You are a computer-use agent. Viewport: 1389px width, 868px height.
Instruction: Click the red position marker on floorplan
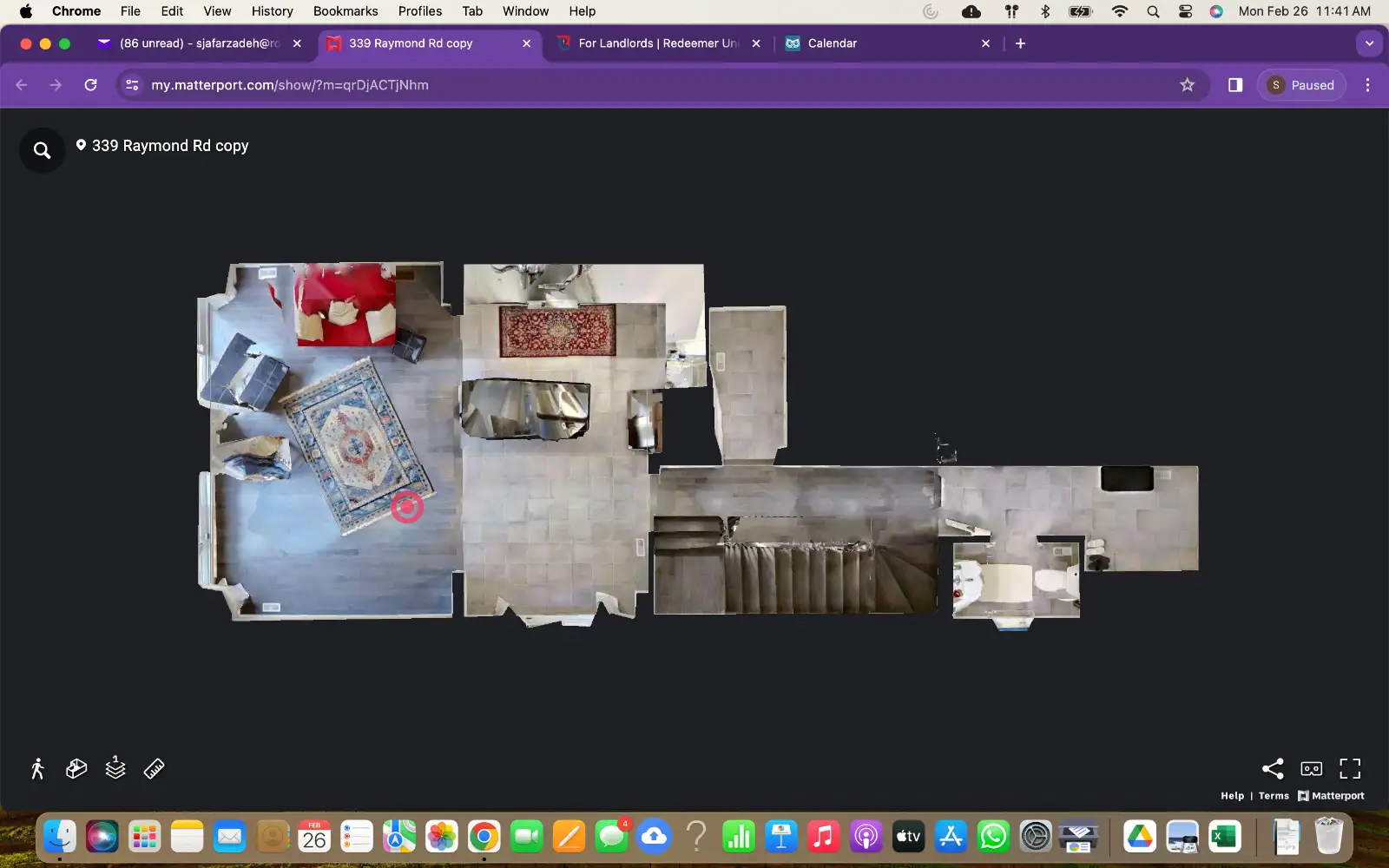tap(406, 507)
